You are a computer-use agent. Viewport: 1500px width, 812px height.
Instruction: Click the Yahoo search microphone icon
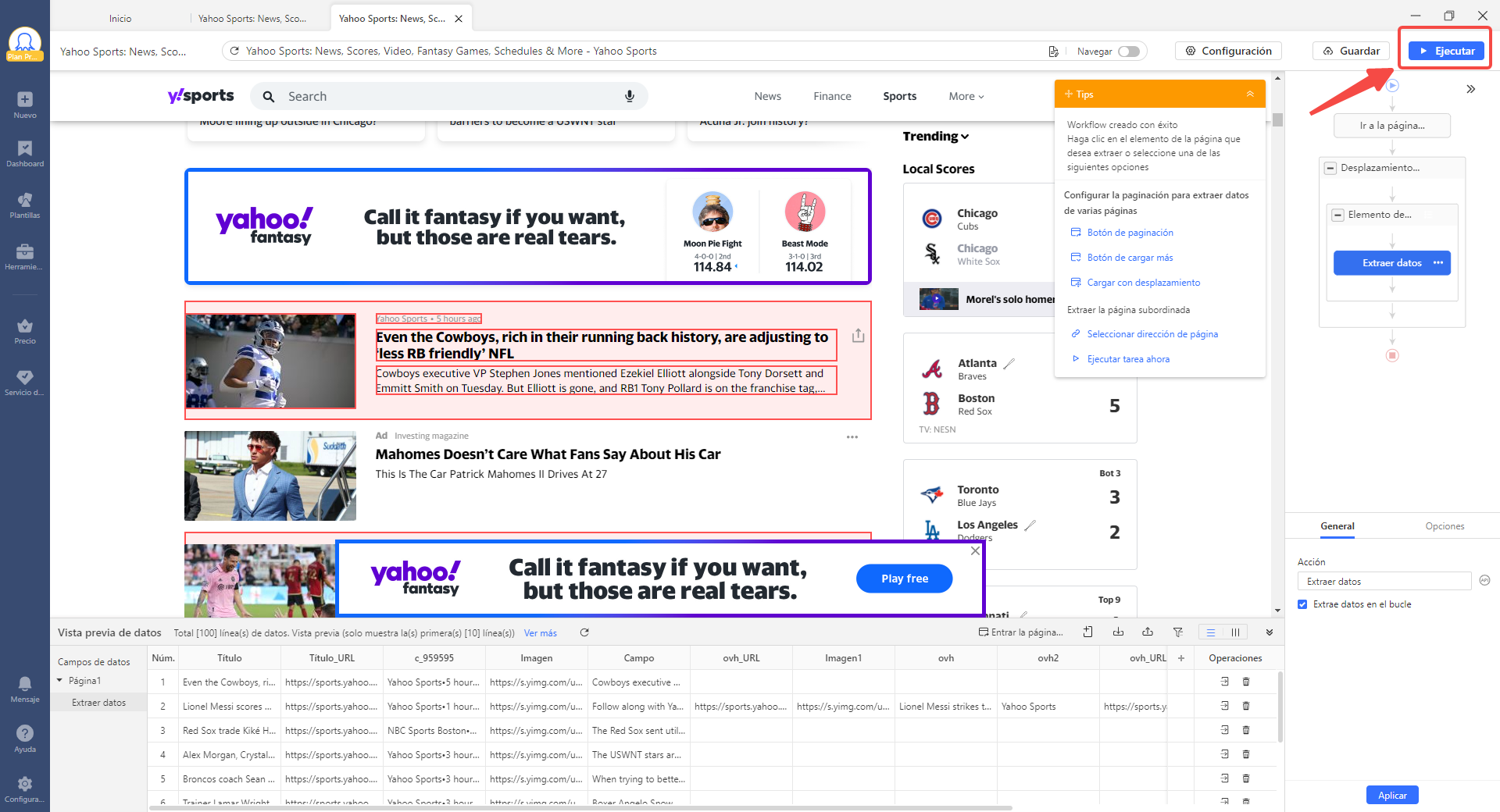(x=629, y=96)
